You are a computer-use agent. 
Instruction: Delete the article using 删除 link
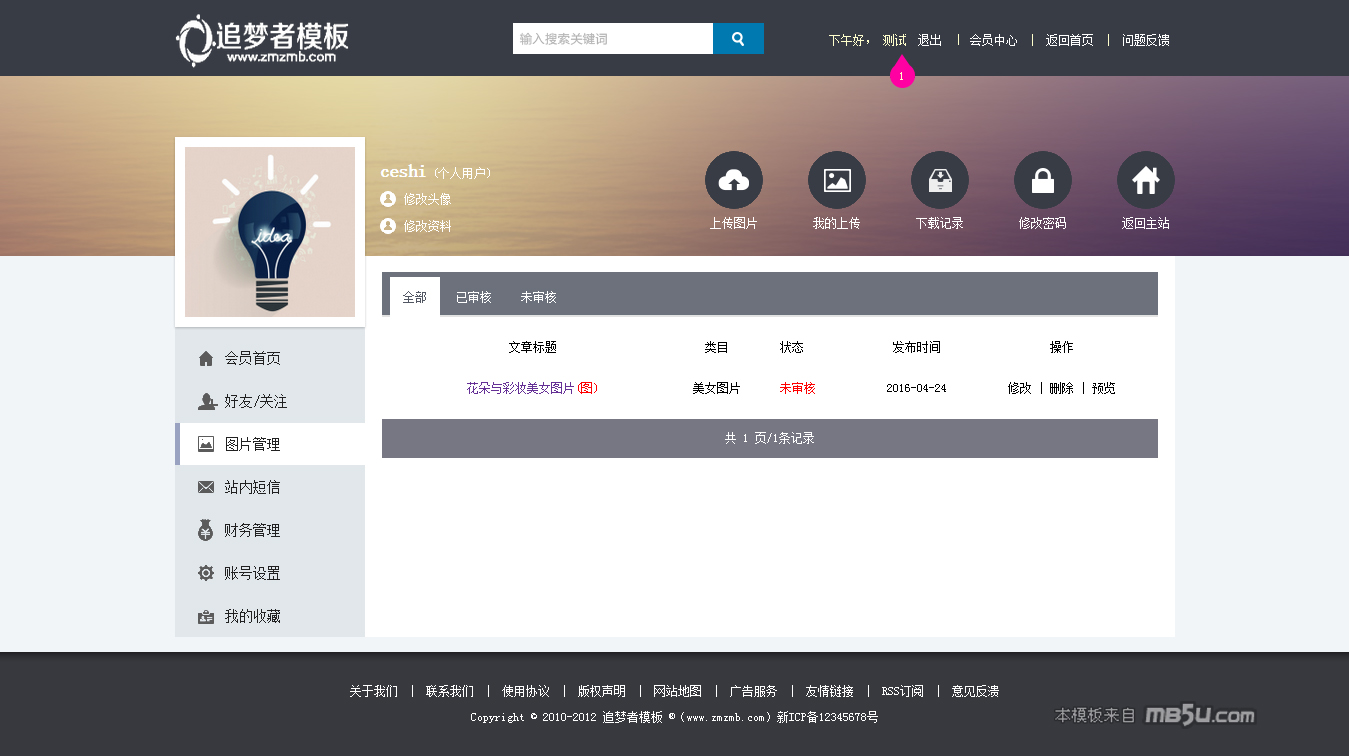(1061, 388)
